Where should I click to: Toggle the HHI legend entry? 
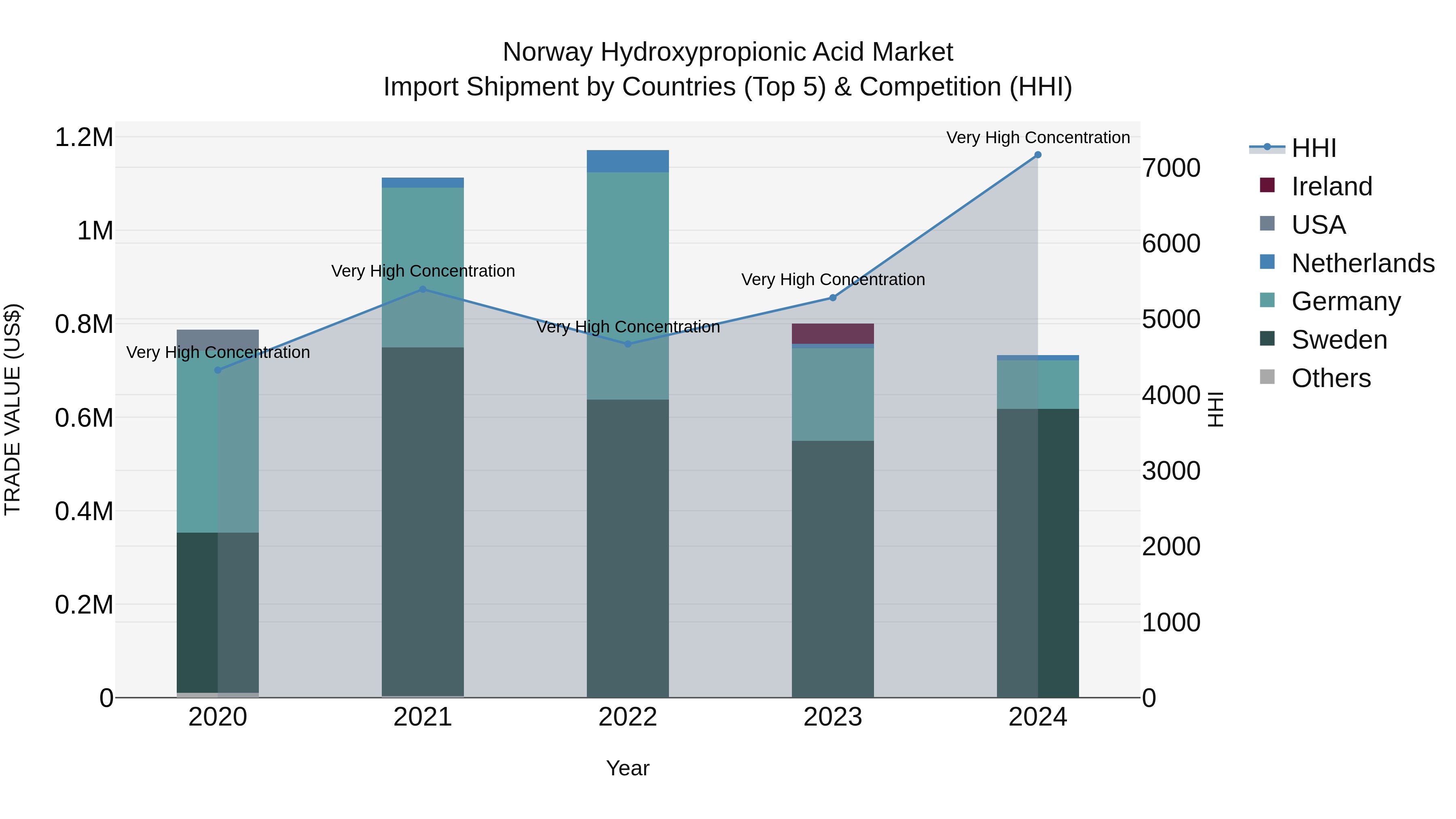click(1293, 148)
